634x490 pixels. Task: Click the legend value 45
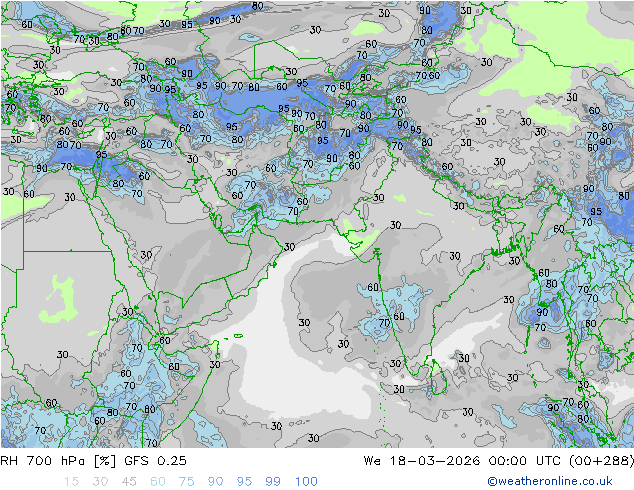(x=129, y=482)
